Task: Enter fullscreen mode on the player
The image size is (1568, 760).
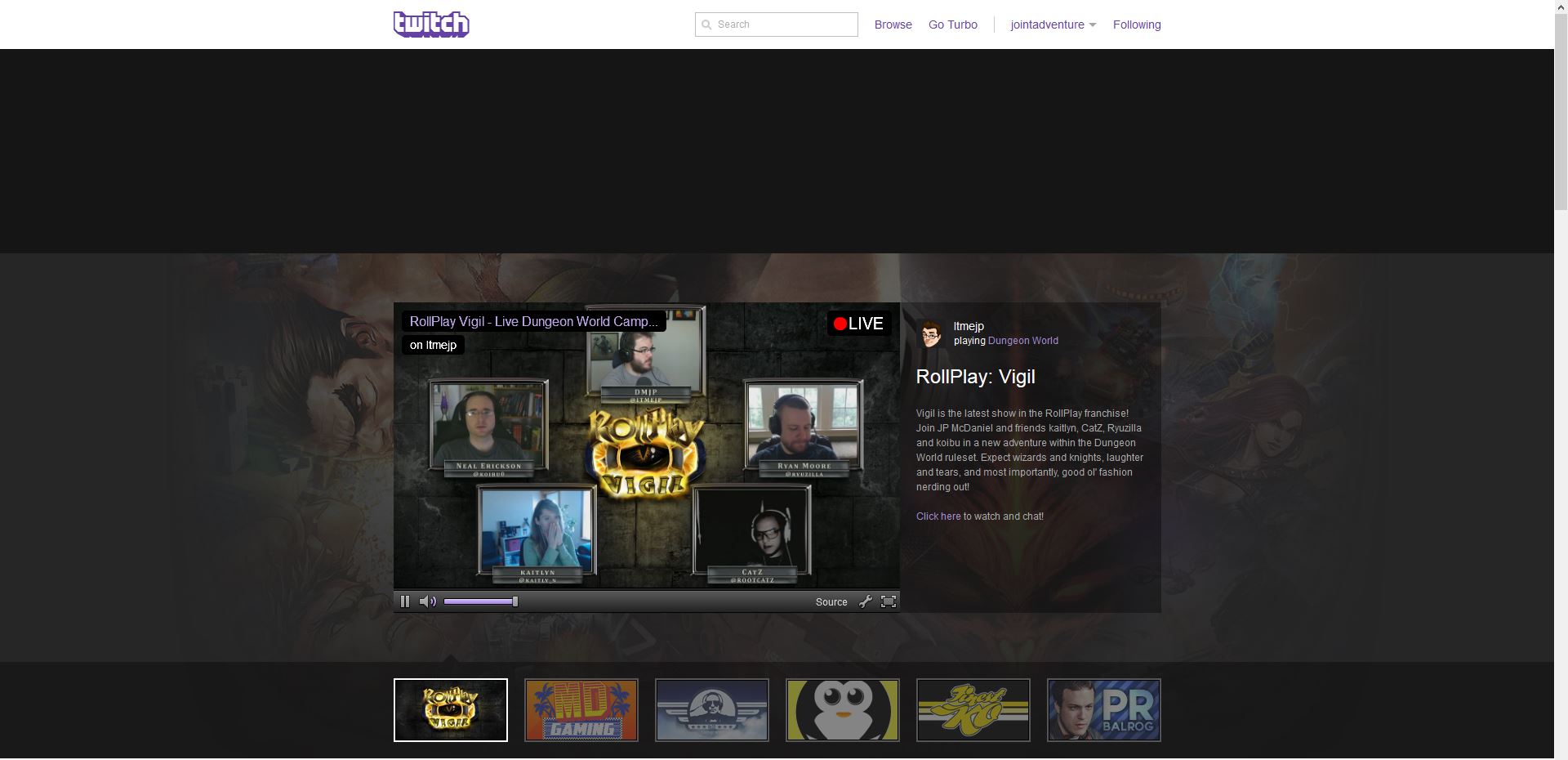Action: (x=889, y=601)
